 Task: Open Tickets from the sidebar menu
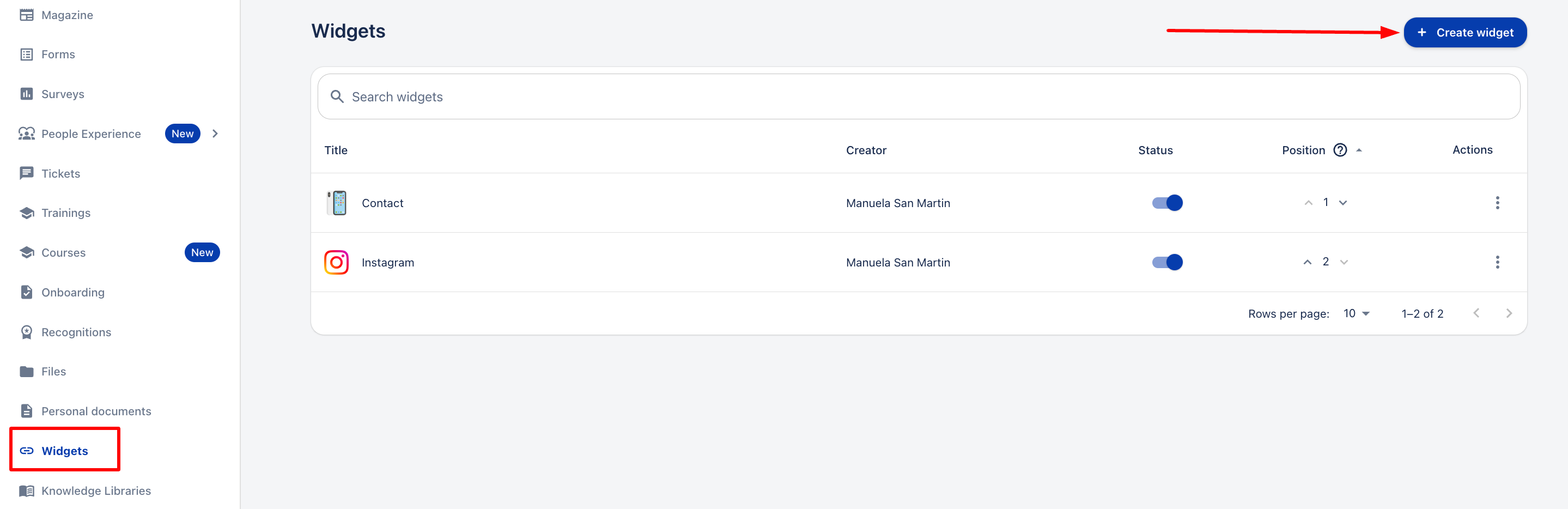point(60,173)
